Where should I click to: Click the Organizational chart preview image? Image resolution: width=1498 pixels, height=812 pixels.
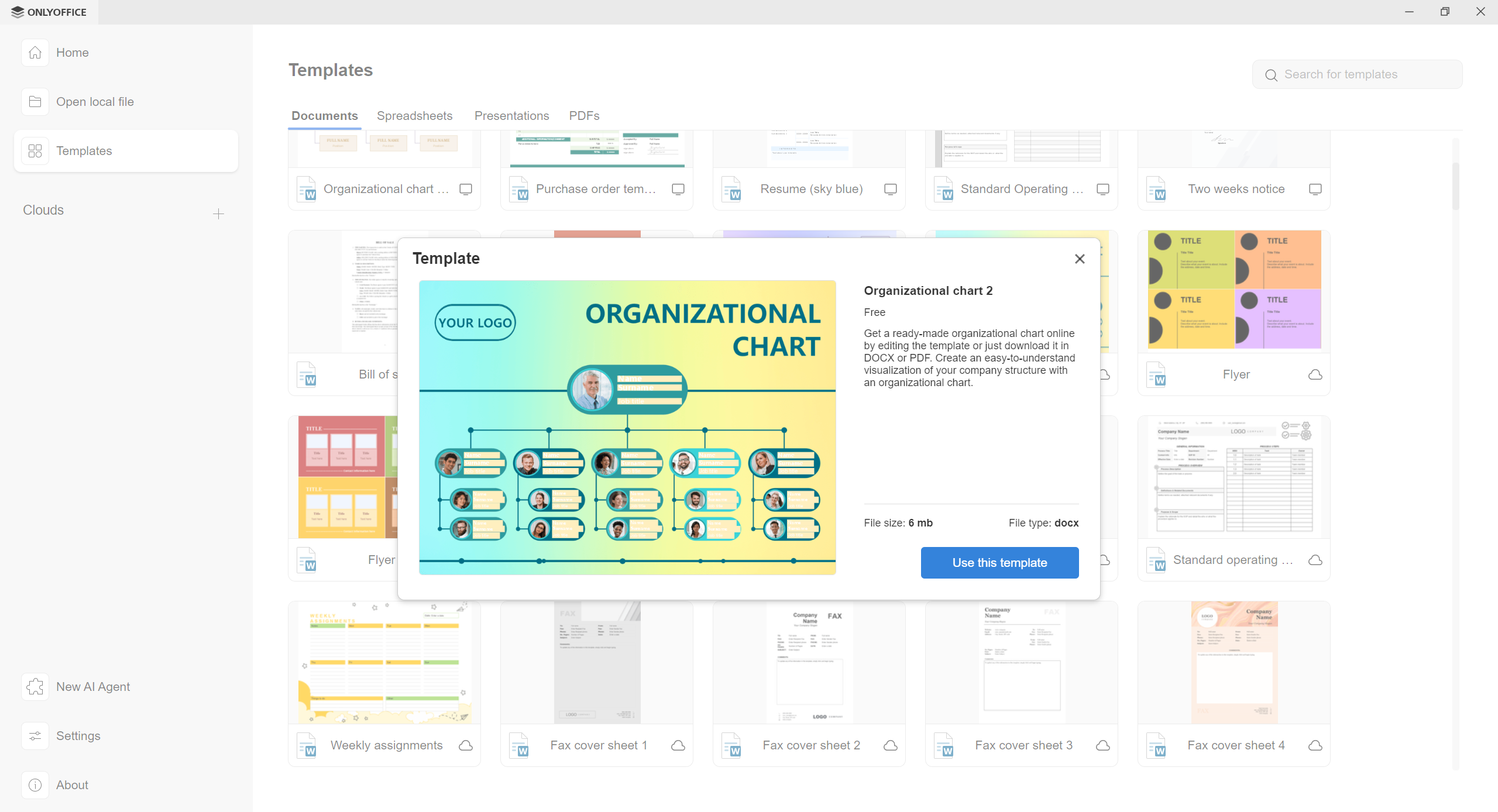[627, 427]
